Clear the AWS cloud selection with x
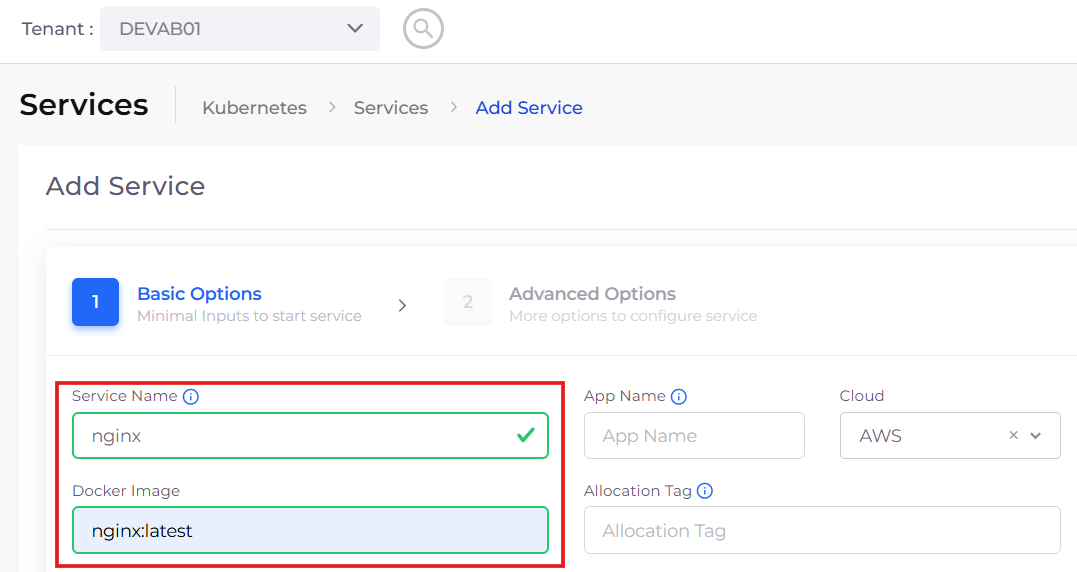 click(x=1013, y=436)
